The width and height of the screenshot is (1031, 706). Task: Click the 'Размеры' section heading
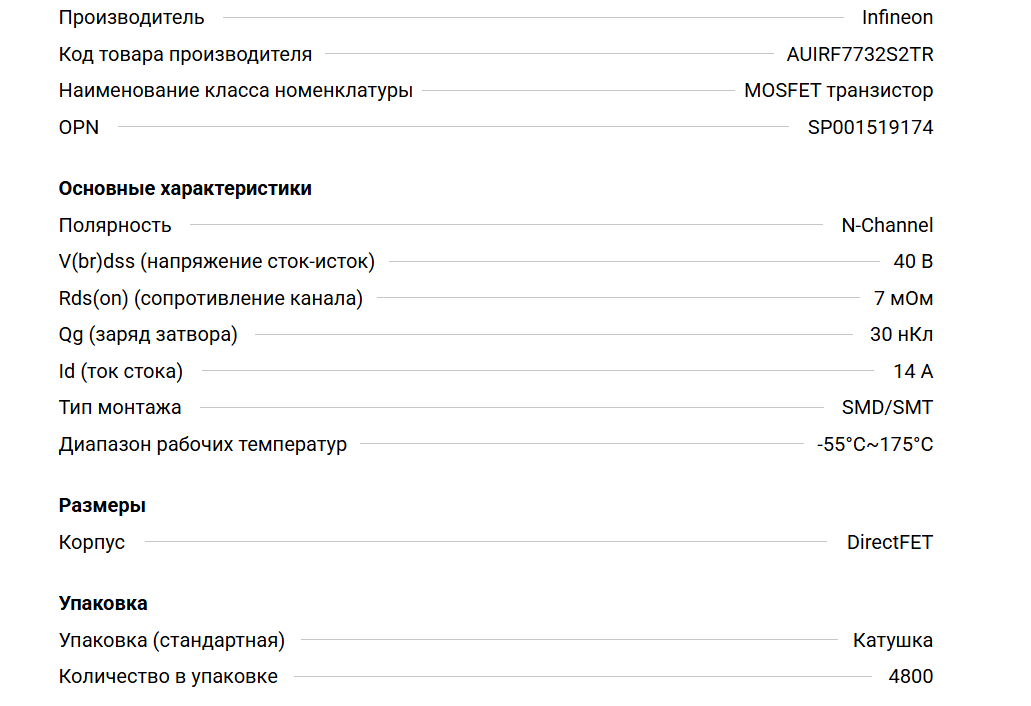point(102,505)
